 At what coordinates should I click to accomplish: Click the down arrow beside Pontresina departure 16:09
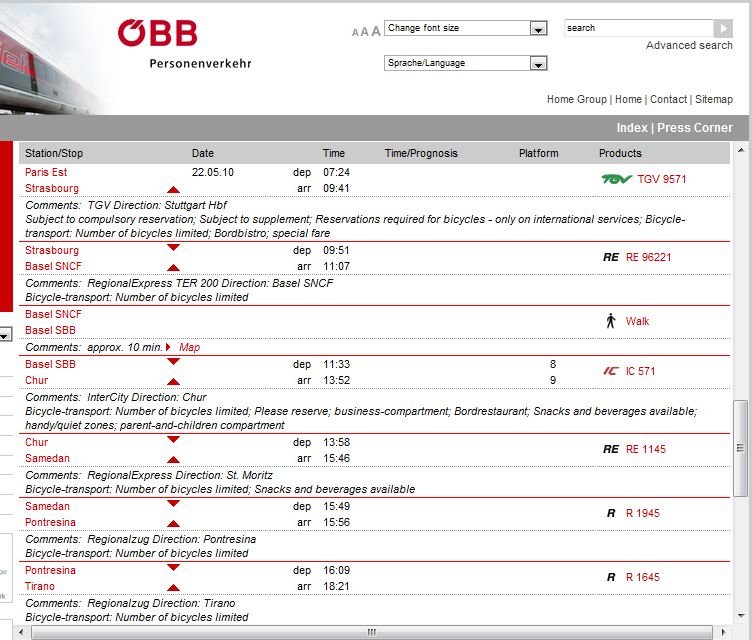[x=173, y=568]
